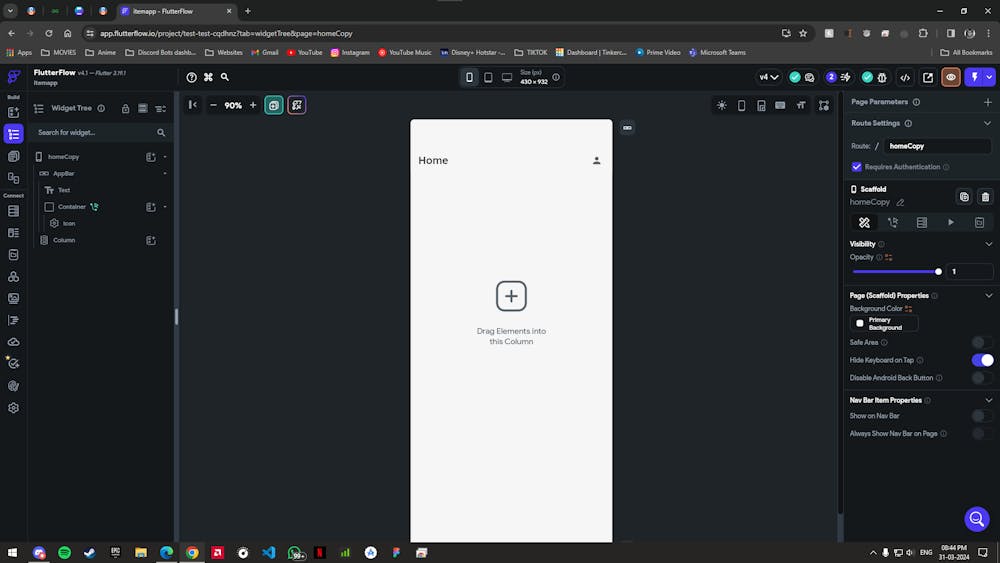Image resolution: width=1000 pixels, height=563 pixels.
Task: Switch to the State Management tab
Action: coord(980,223)
